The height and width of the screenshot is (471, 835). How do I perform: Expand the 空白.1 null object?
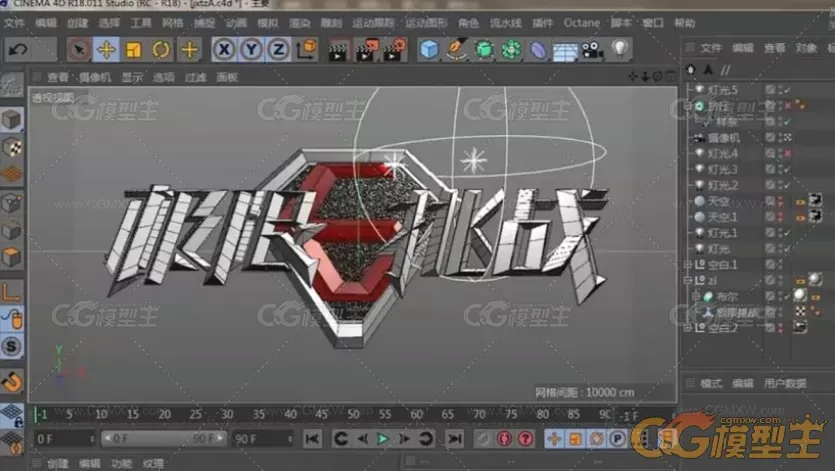pos(688,265)
